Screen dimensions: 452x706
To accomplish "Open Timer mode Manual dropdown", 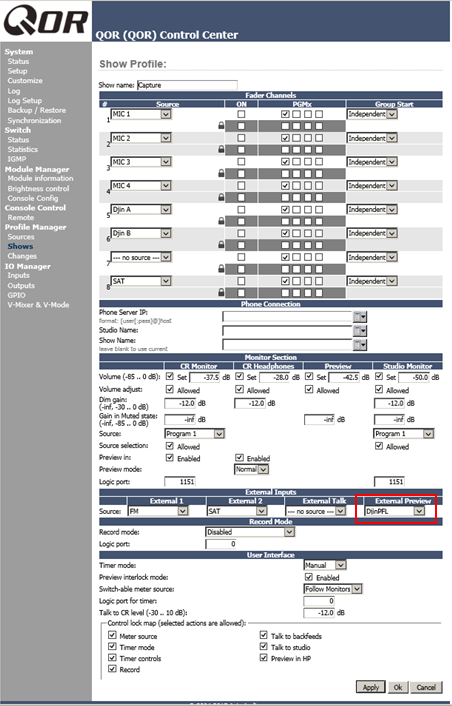I will pyautogui.click(x=325, y=565).
